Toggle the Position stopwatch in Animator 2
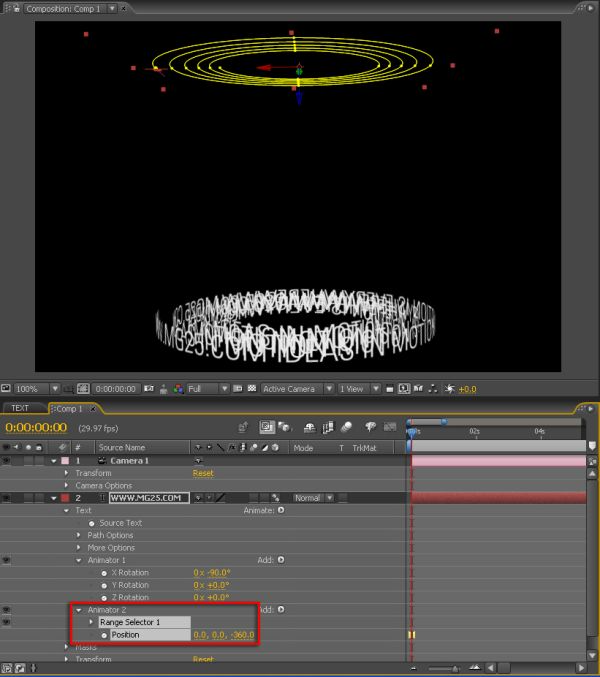This screenshot has height=677, width=600. (x=104, y=636)
